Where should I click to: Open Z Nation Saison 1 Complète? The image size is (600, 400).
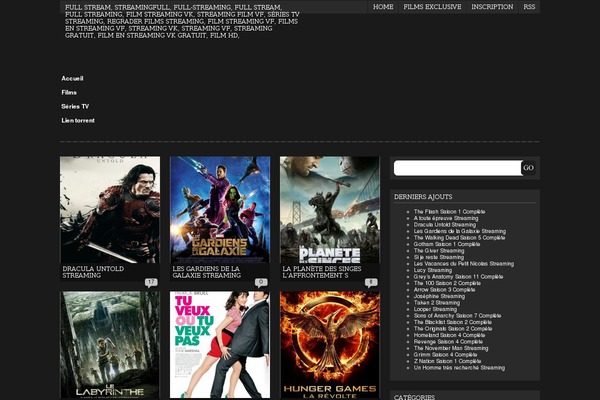tap(447, 361)
